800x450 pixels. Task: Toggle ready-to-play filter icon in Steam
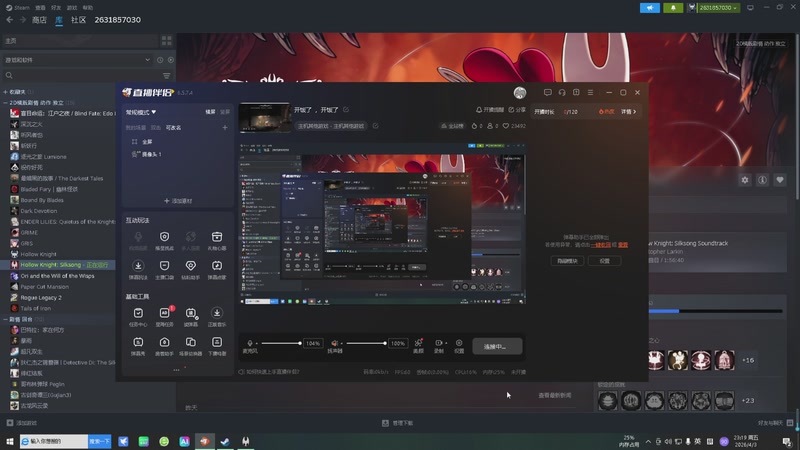tap(170, 60)
